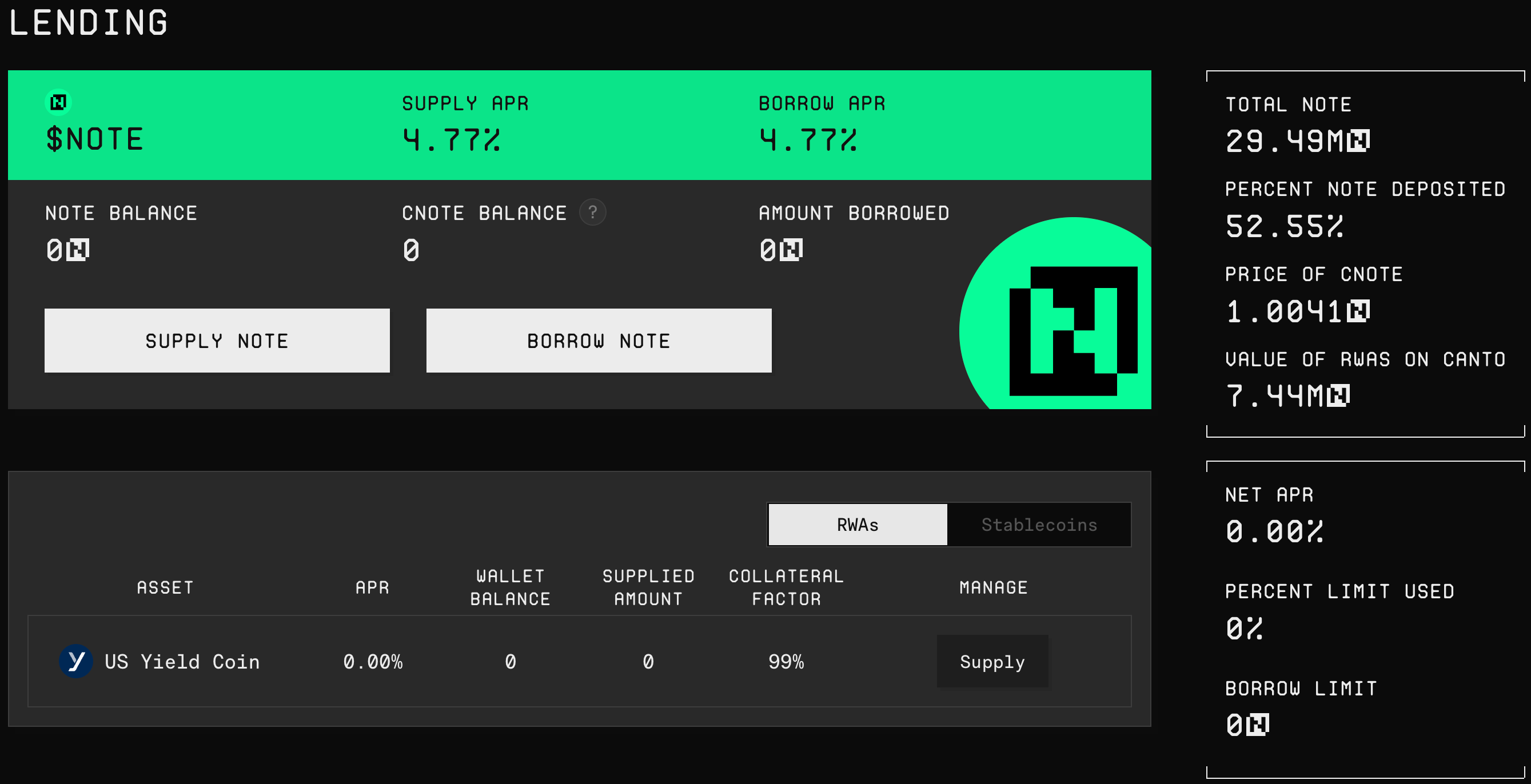Screen dimensions: 1531x784
Task: Click NOTE symbol next to Note Balance value
Action: pos(78,250)
